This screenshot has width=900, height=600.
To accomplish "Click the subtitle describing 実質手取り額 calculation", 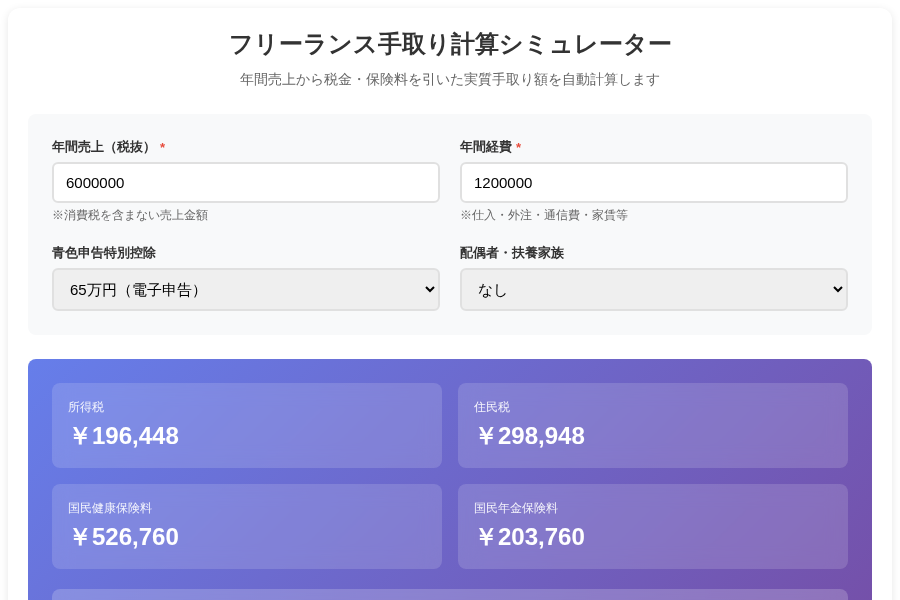I will 450,79.
